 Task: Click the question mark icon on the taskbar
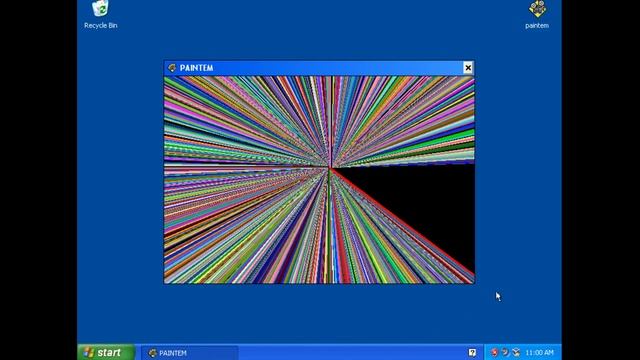tap(472, 353)
